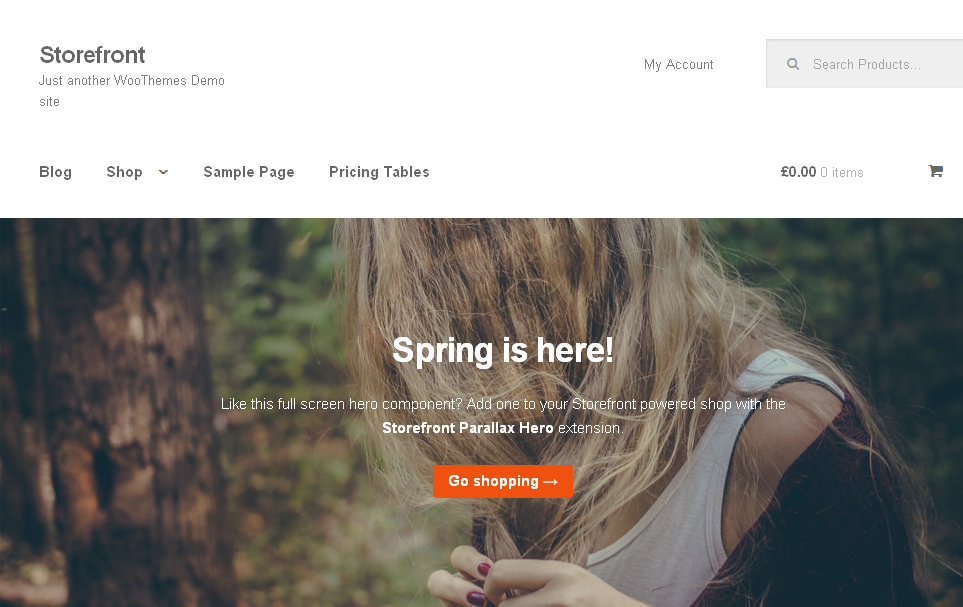Go to Sample Page
Viewport: 963px width, 607px height.
pos(249,172)
